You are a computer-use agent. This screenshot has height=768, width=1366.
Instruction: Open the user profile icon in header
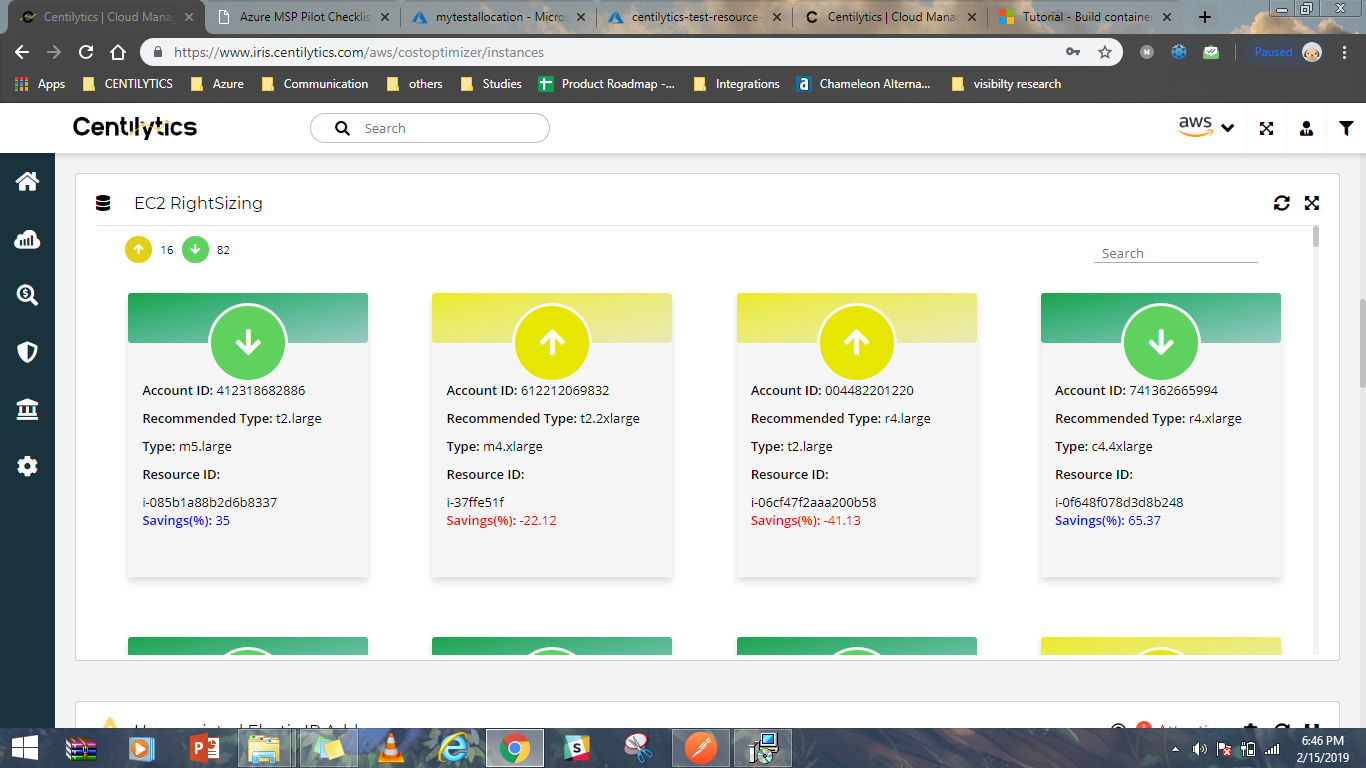[1306, 128]
